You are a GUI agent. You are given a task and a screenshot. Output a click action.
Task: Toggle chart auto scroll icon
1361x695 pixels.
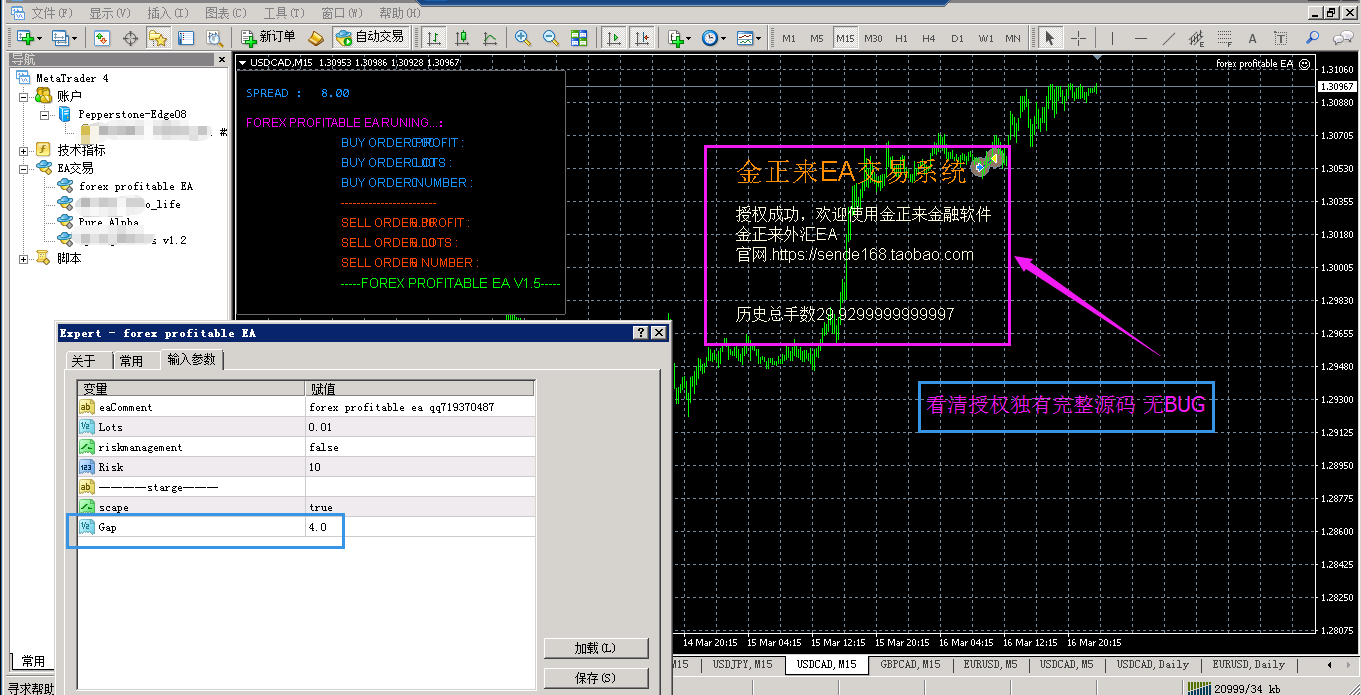pos(614,38)
